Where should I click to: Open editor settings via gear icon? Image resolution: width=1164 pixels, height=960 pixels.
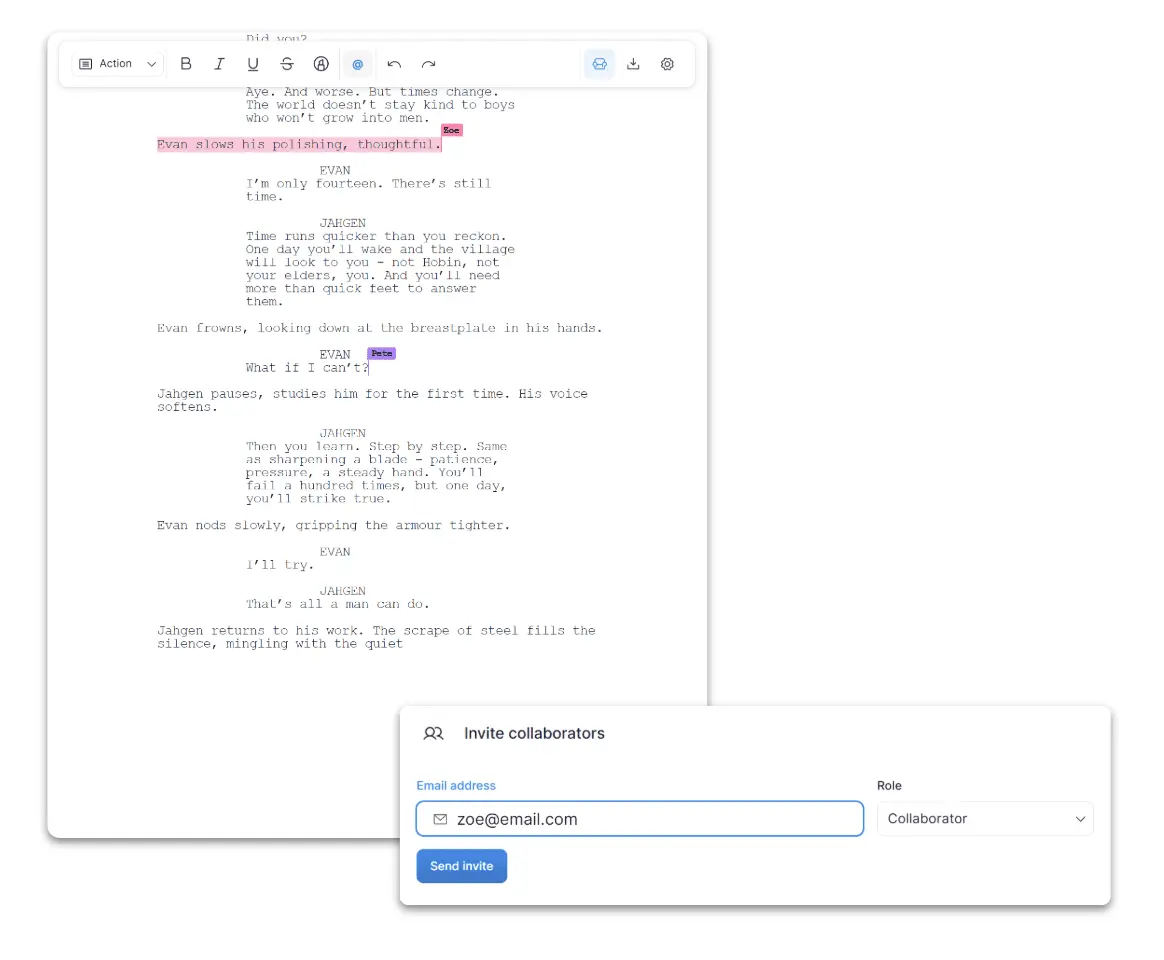667,64
